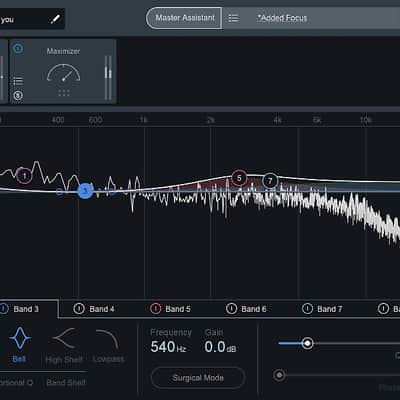Click the 540 Hz frequency field
The height and width of the screenshot is (400, 400).
(x=168, y=347)
